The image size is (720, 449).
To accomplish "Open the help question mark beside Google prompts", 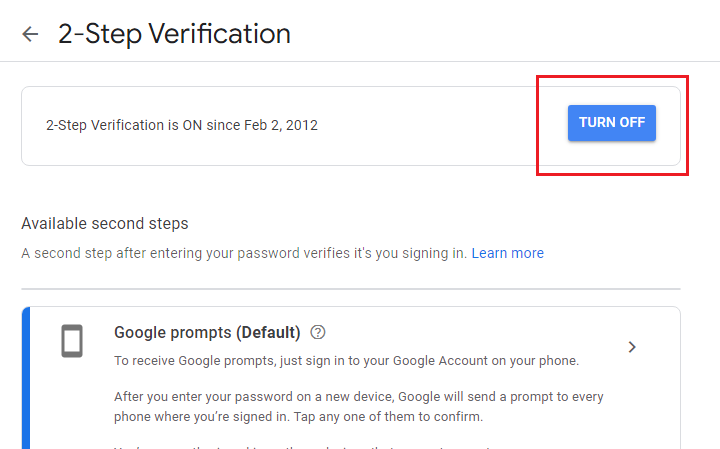I will pyautogui.click(x=318, y=332).
